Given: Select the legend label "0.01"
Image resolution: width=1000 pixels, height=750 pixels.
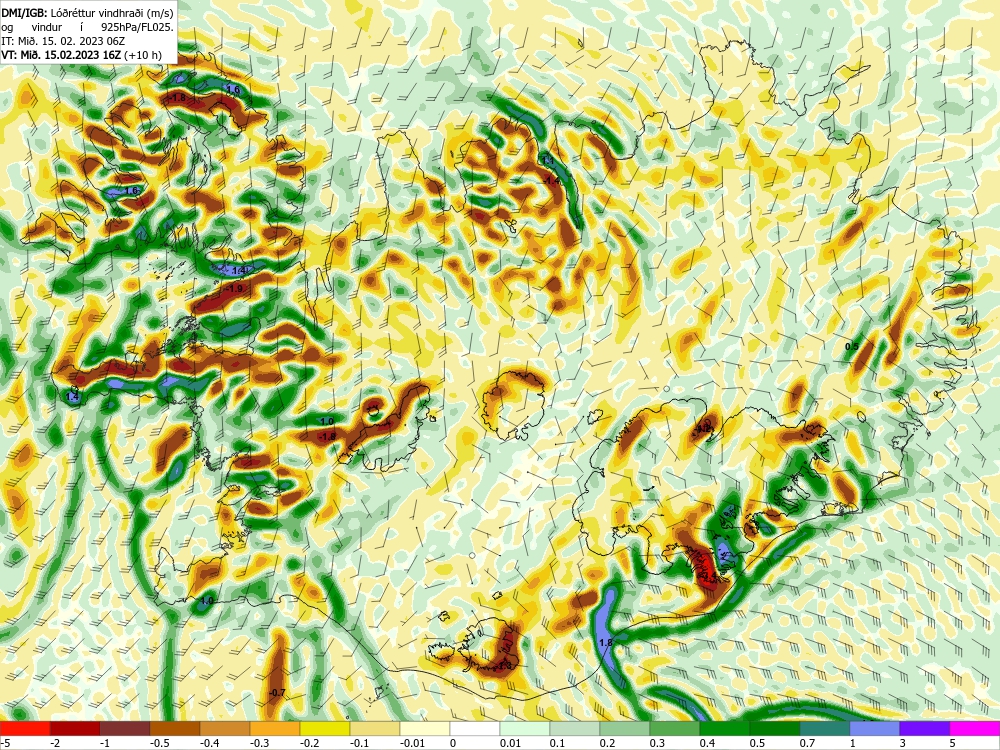Looking at the screenshot, I should (x=510, y=743).
